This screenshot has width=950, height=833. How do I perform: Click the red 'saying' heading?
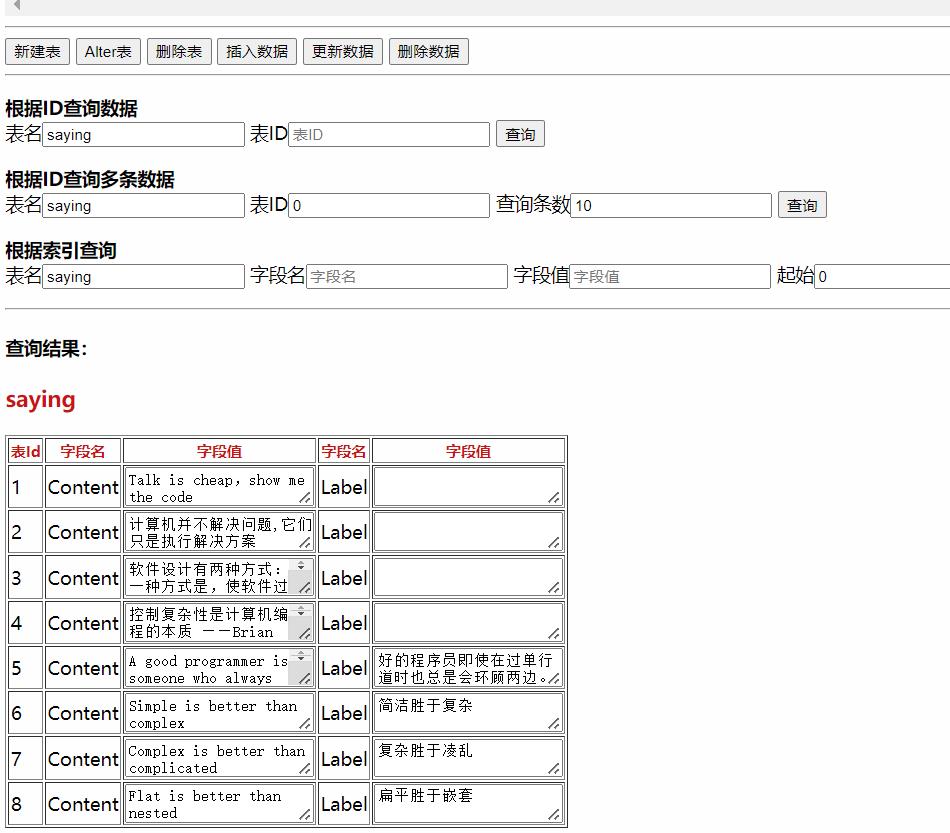(x=40, y=399)
